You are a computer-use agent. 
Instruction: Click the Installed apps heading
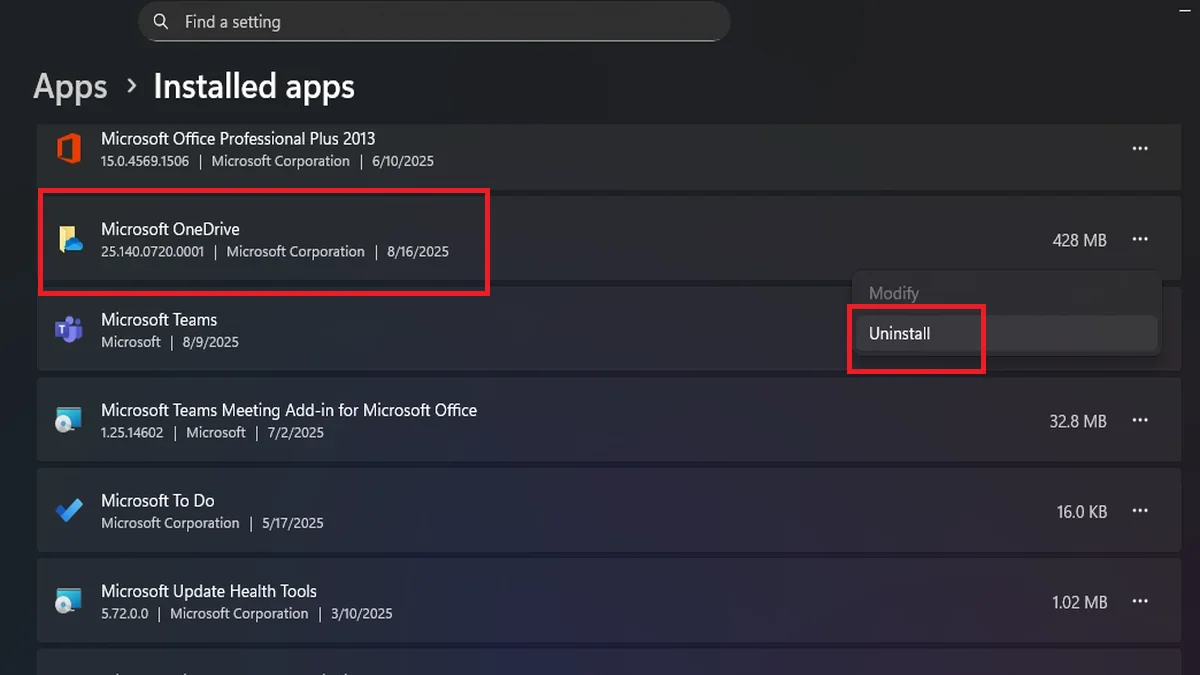[254, 87]
